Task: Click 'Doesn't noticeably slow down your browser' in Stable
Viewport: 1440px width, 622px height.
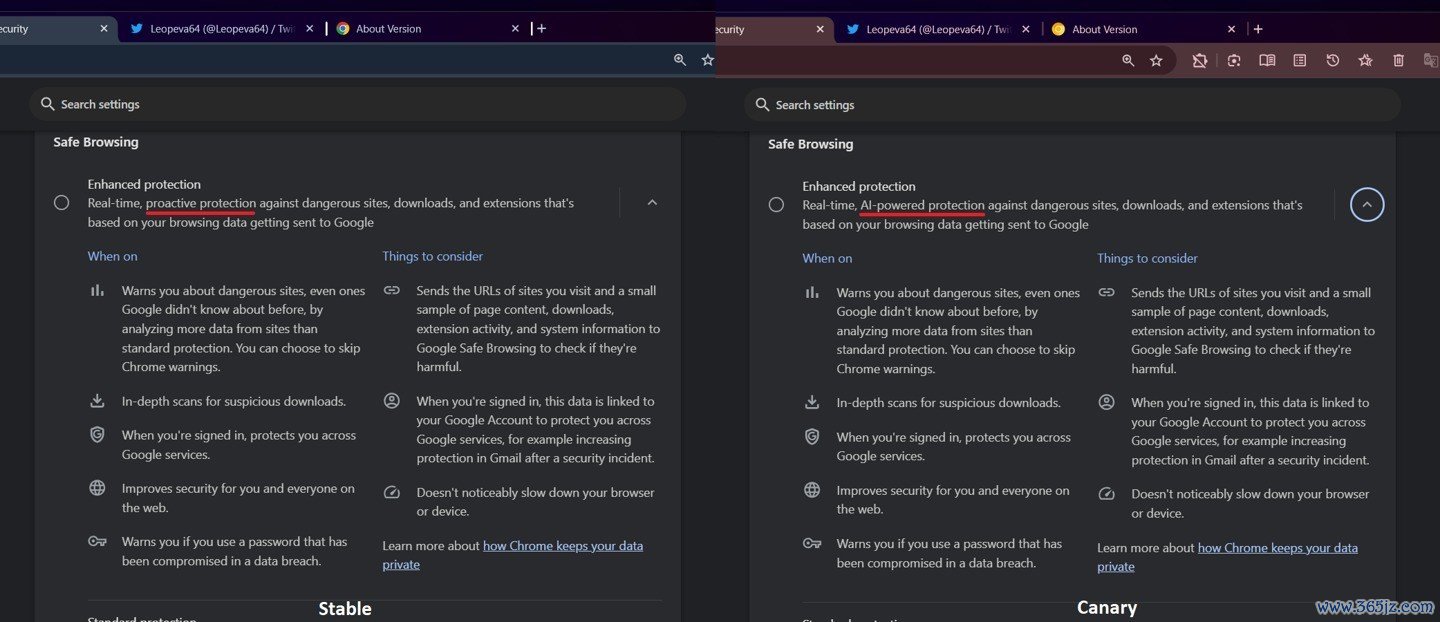Action: pos(536,492)
